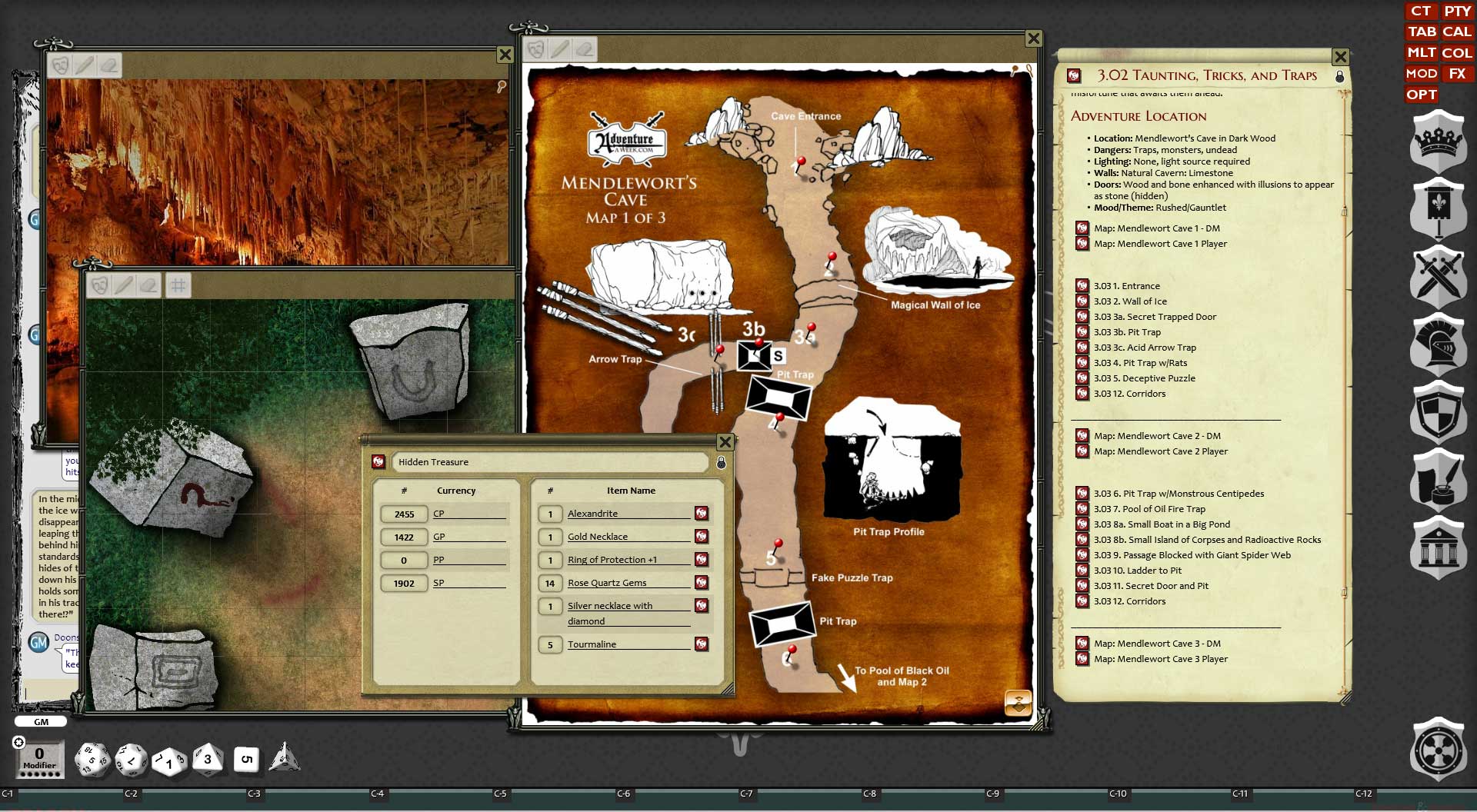
Task: Open the crown Characters sidebar icon
Action: click(1438, 141)
